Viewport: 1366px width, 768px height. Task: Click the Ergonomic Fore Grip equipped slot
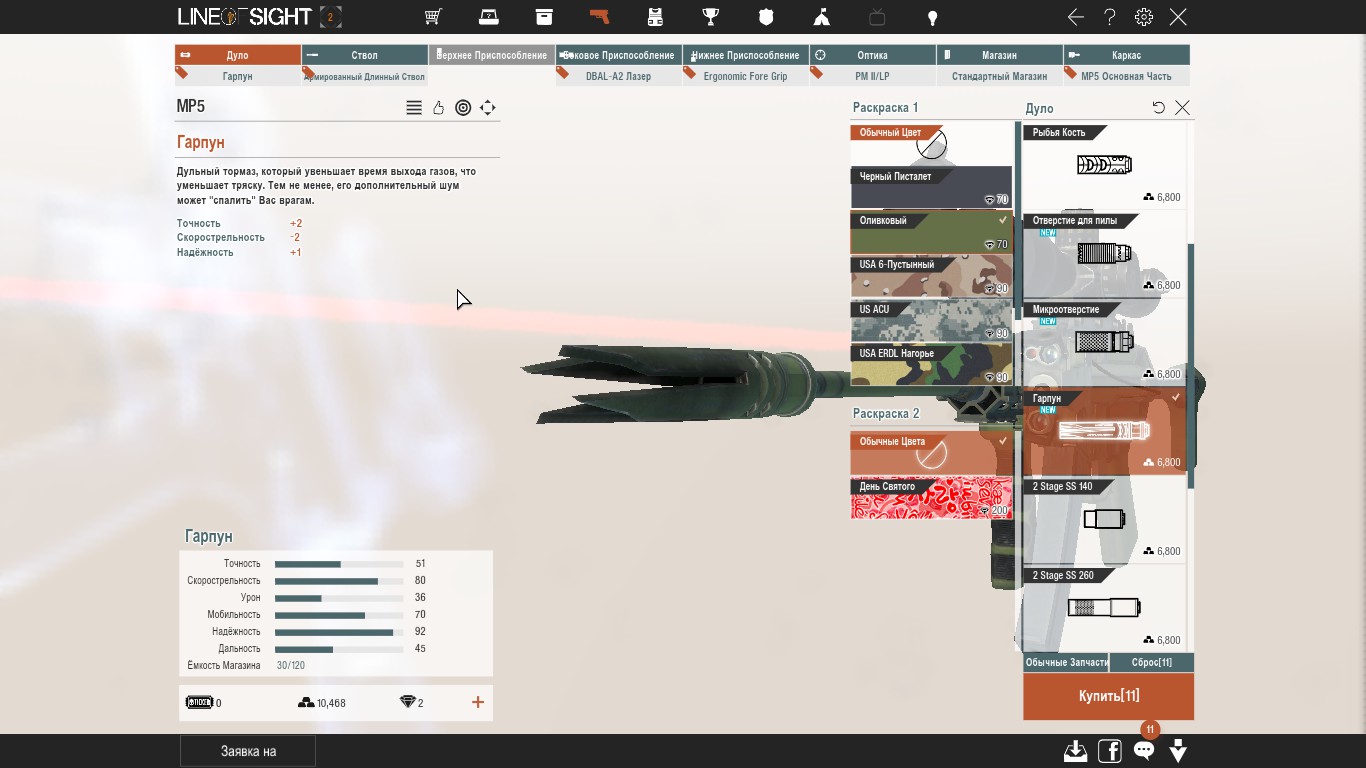pyautogui.click(x=746, y=76)
